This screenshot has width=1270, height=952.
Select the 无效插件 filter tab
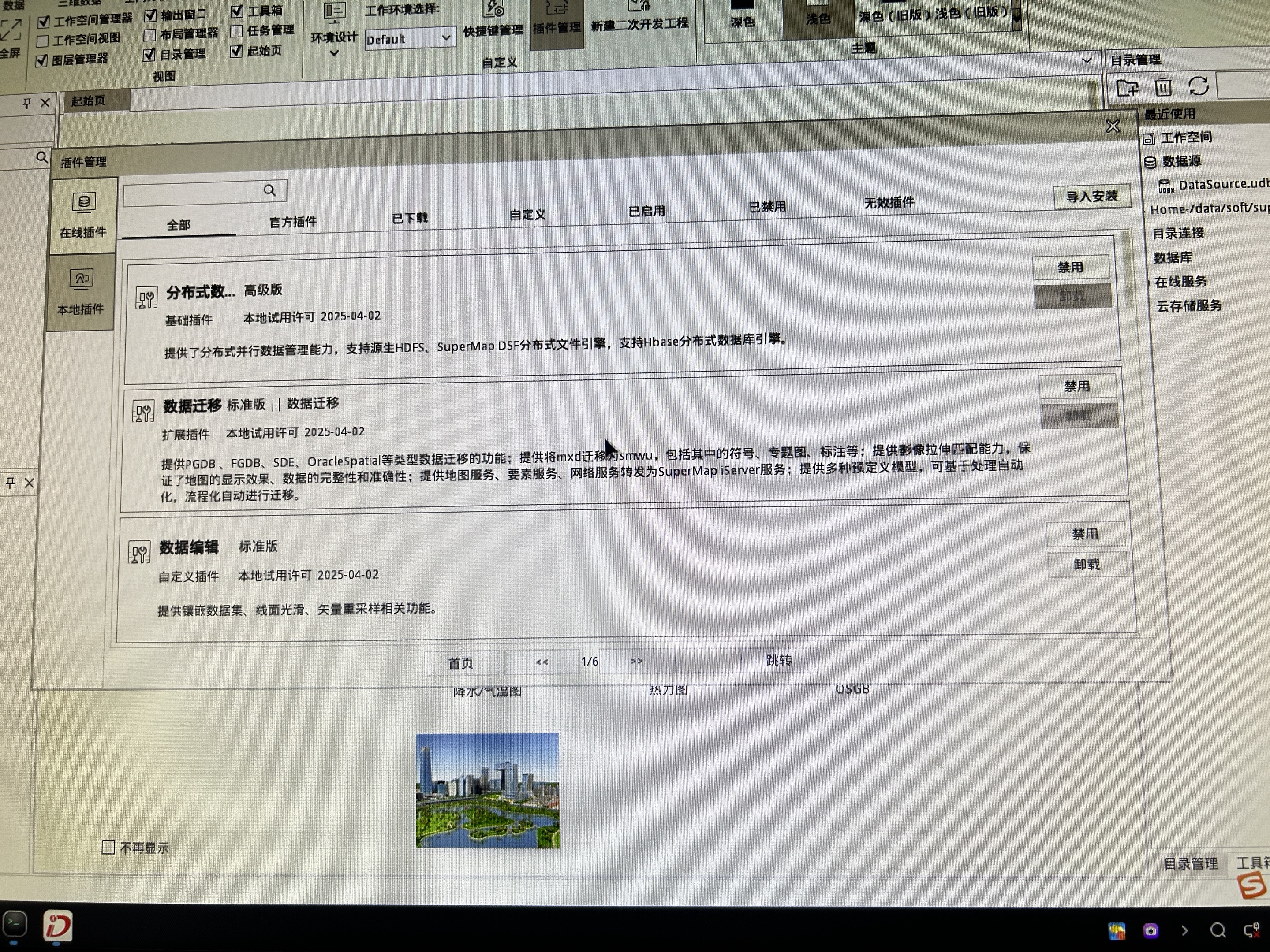889,203
